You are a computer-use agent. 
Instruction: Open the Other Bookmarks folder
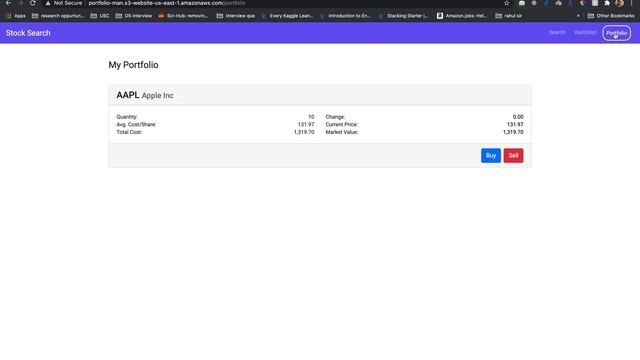[x=611, y=16]
